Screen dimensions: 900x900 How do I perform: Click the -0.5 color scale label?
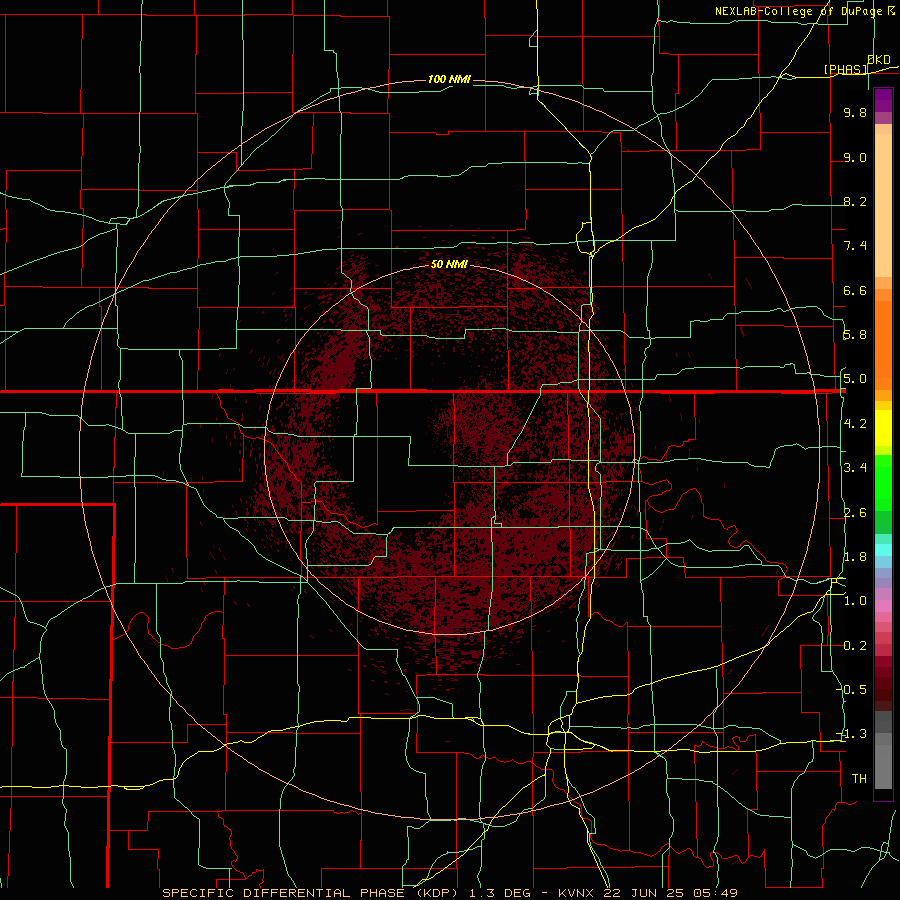click(x=852, y=690)
